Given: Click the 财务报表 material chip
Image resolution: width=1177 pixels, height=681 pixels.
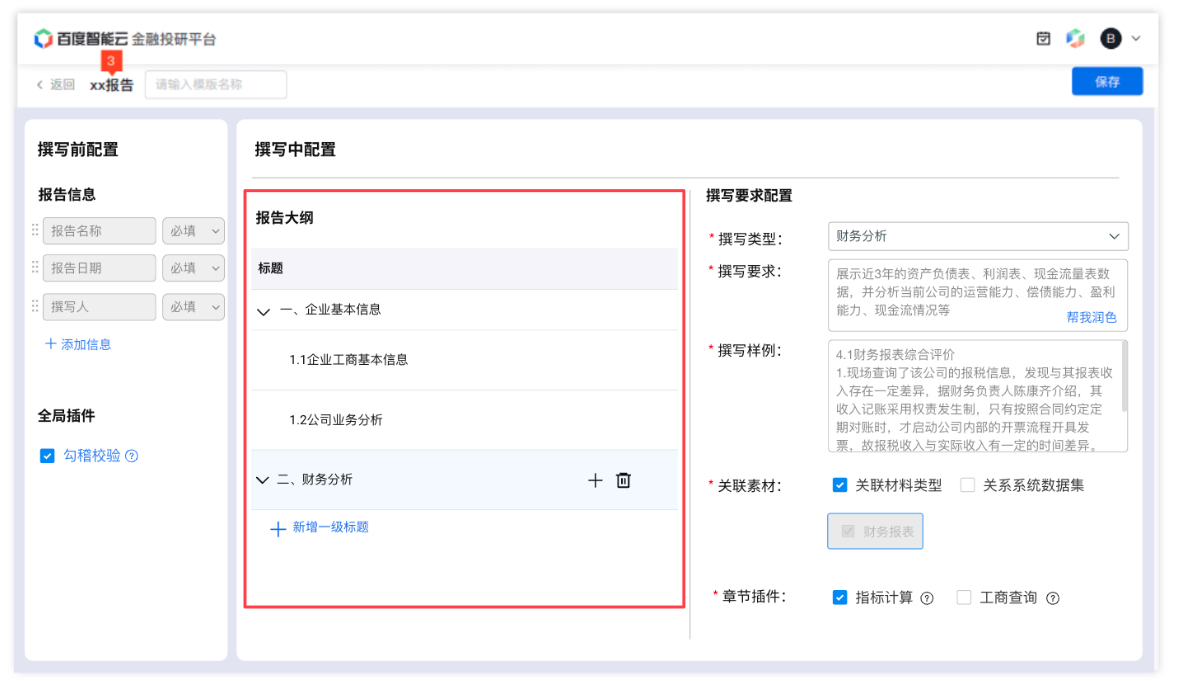Looking at the screenshot, I should [875, 532].
